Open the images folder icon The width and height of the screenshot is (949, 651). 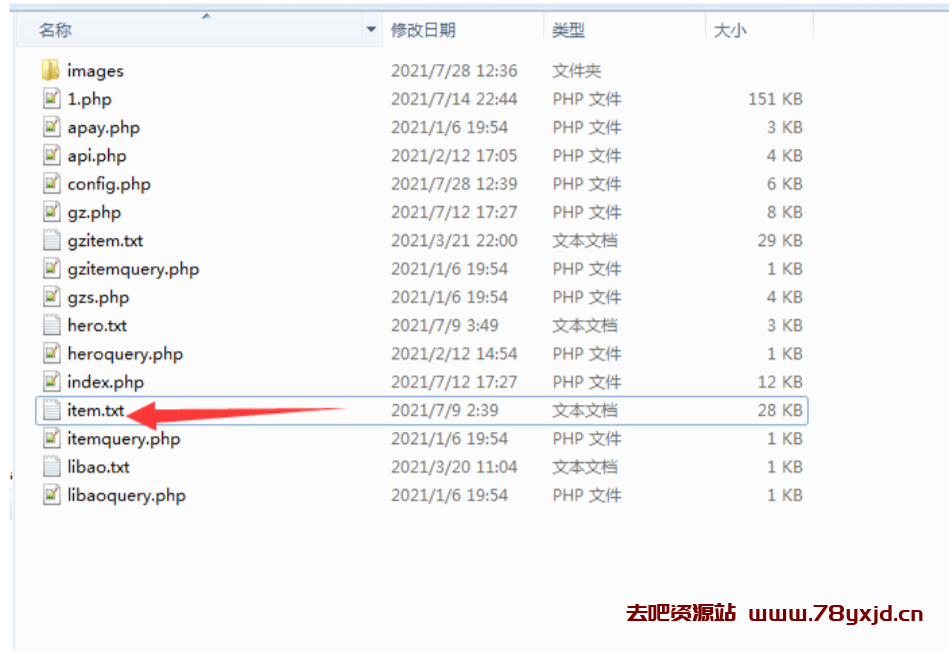[51, 70]
